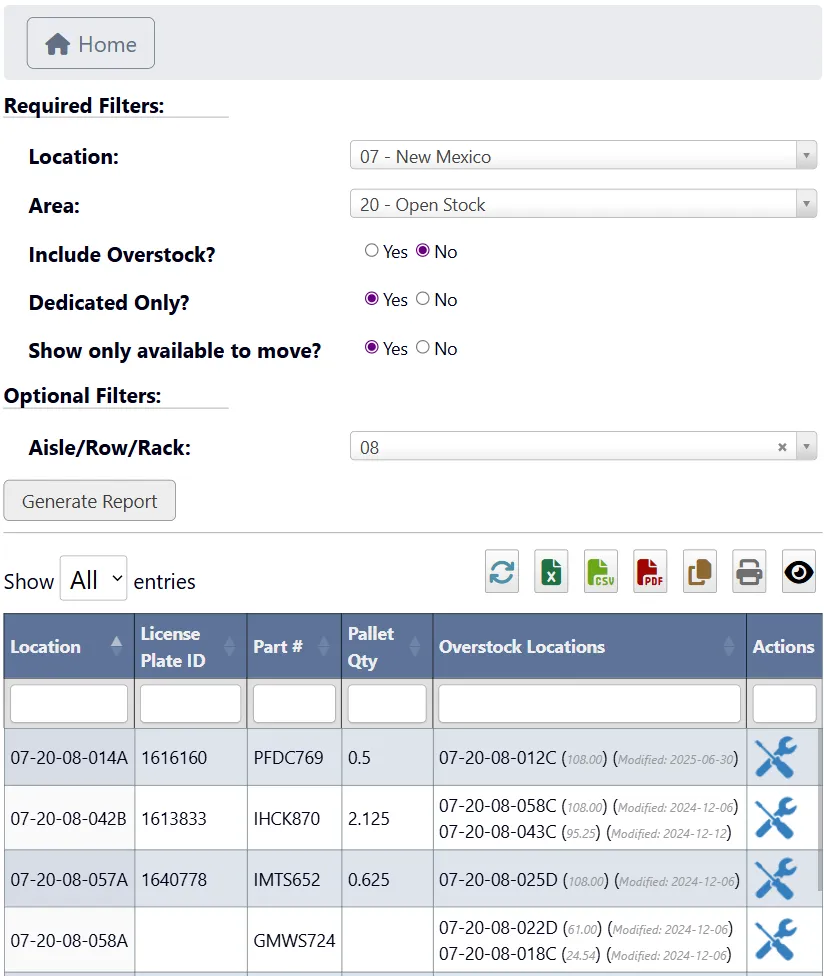
Task: Click the Pallet Qty filter field
Action: pyautogui.click(x=387, y=704)
